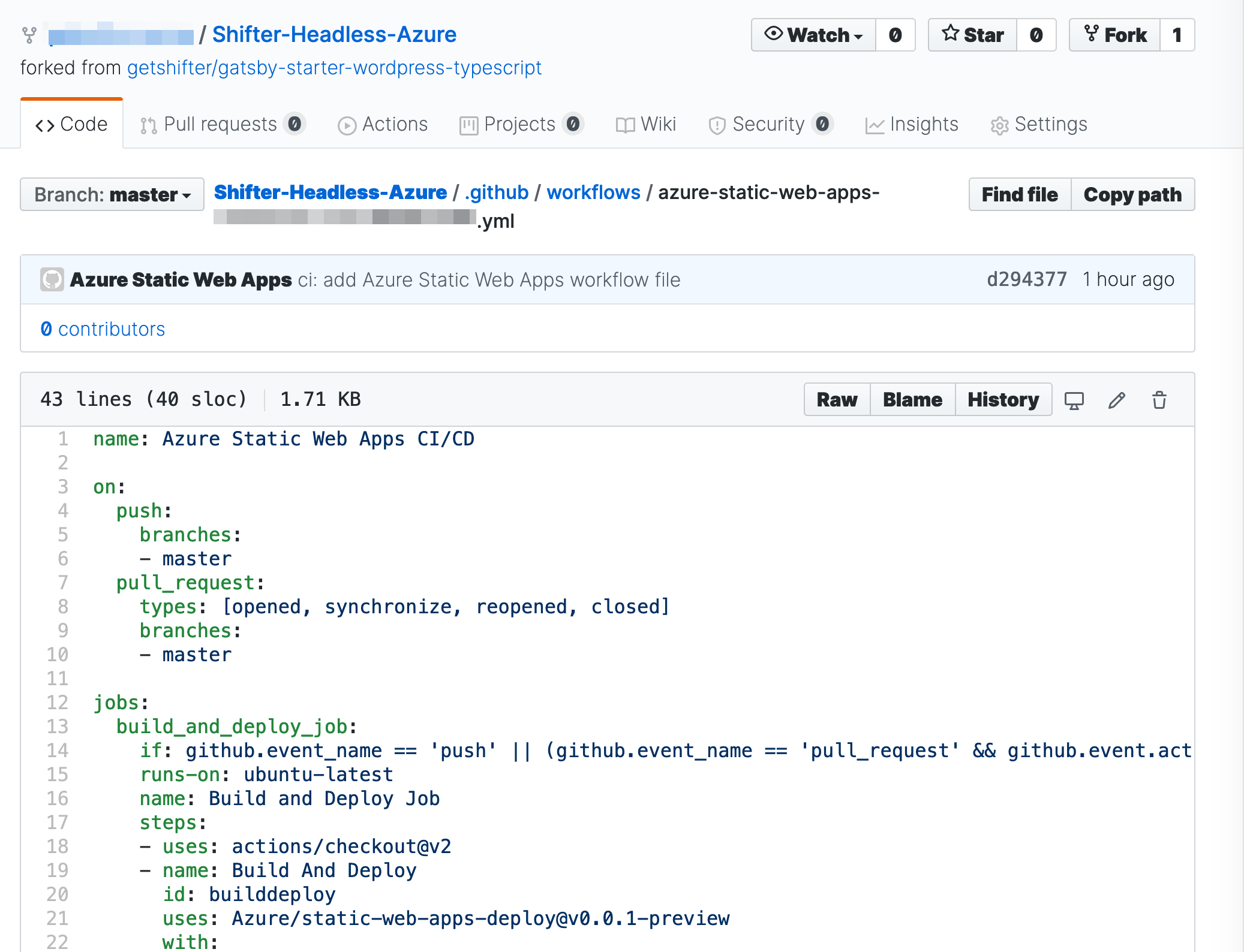Click 'name: Azure Static Web Apps CI/CD' line

pos(284,439)
